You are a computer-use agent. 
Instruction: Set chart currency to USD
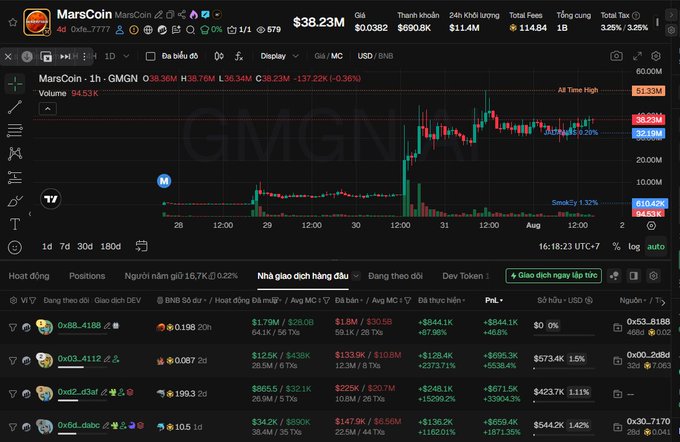click(x=365, y=56)
